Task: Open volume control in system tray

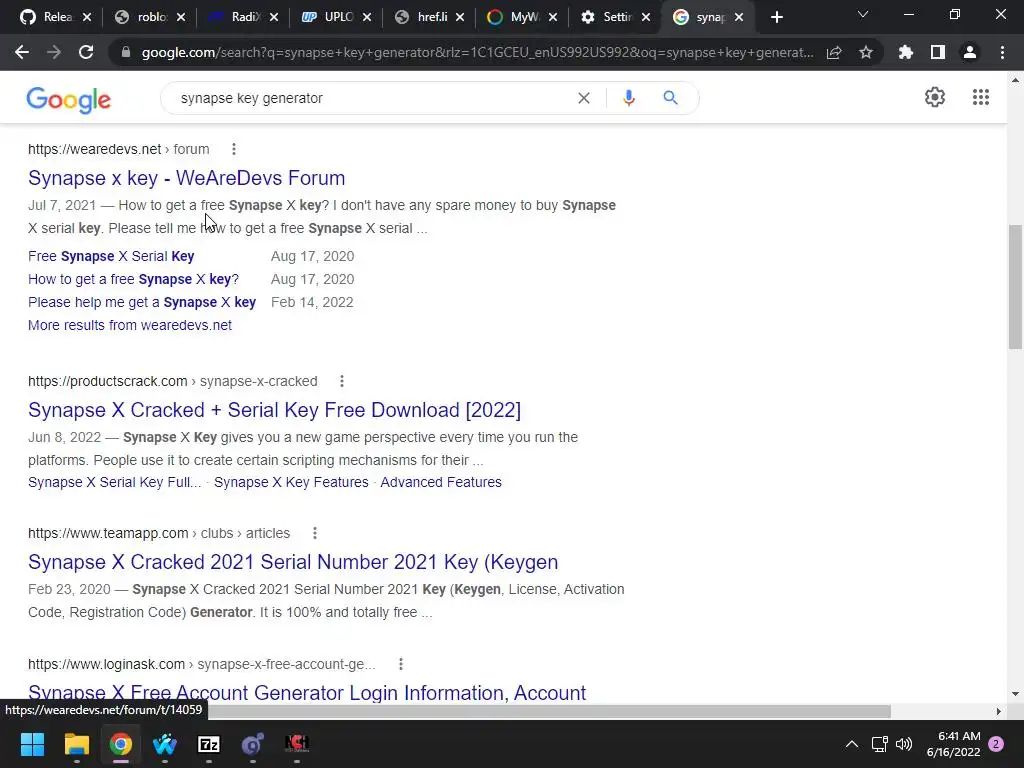Action: (904, 744)
